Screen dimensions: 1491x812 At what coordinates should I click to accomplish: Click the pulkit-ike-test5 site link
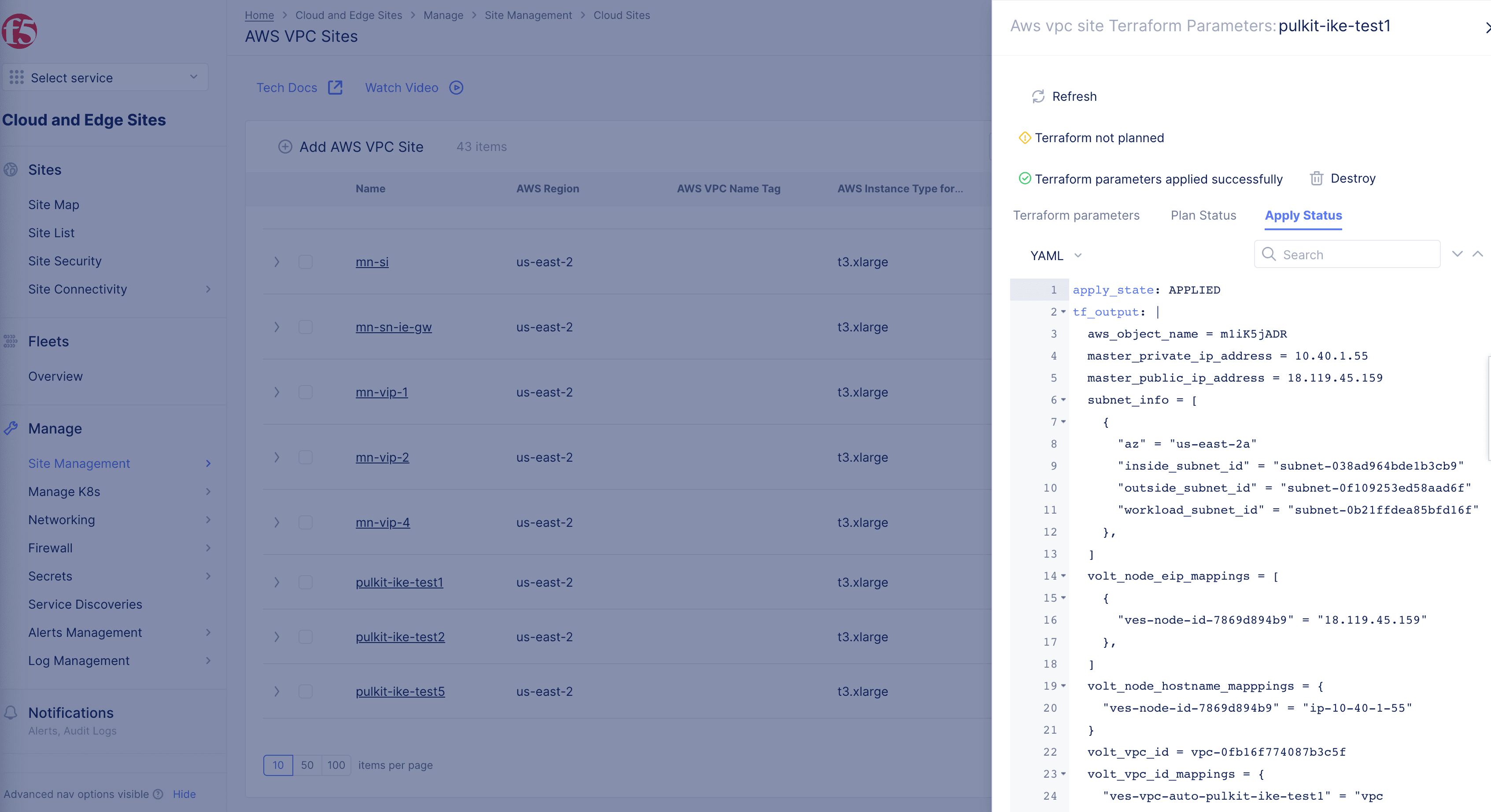pyautogui.click(x=400, y=691)
